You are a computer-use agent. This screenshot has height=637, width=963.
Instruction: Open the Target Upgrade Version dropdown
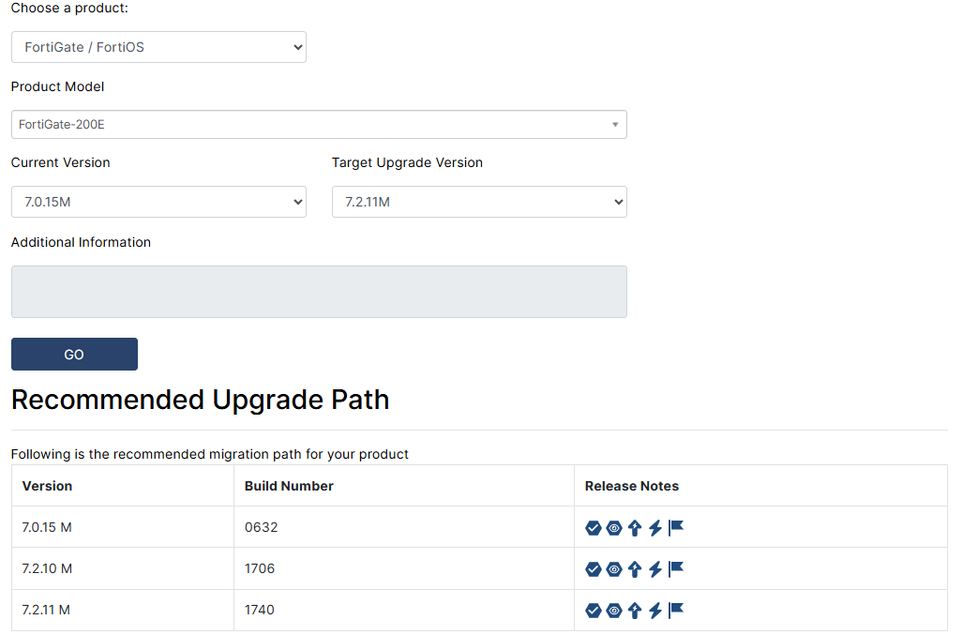[479, 202]
